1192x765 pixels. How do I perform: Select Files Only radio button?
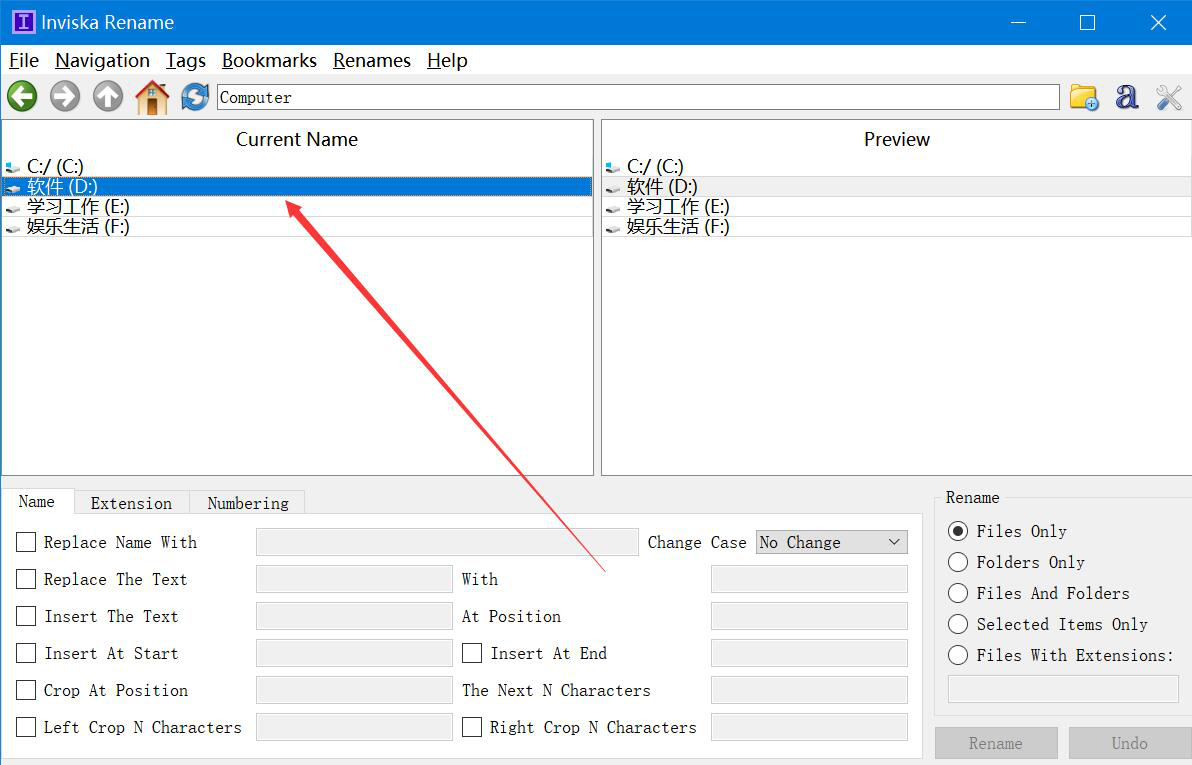958,531
